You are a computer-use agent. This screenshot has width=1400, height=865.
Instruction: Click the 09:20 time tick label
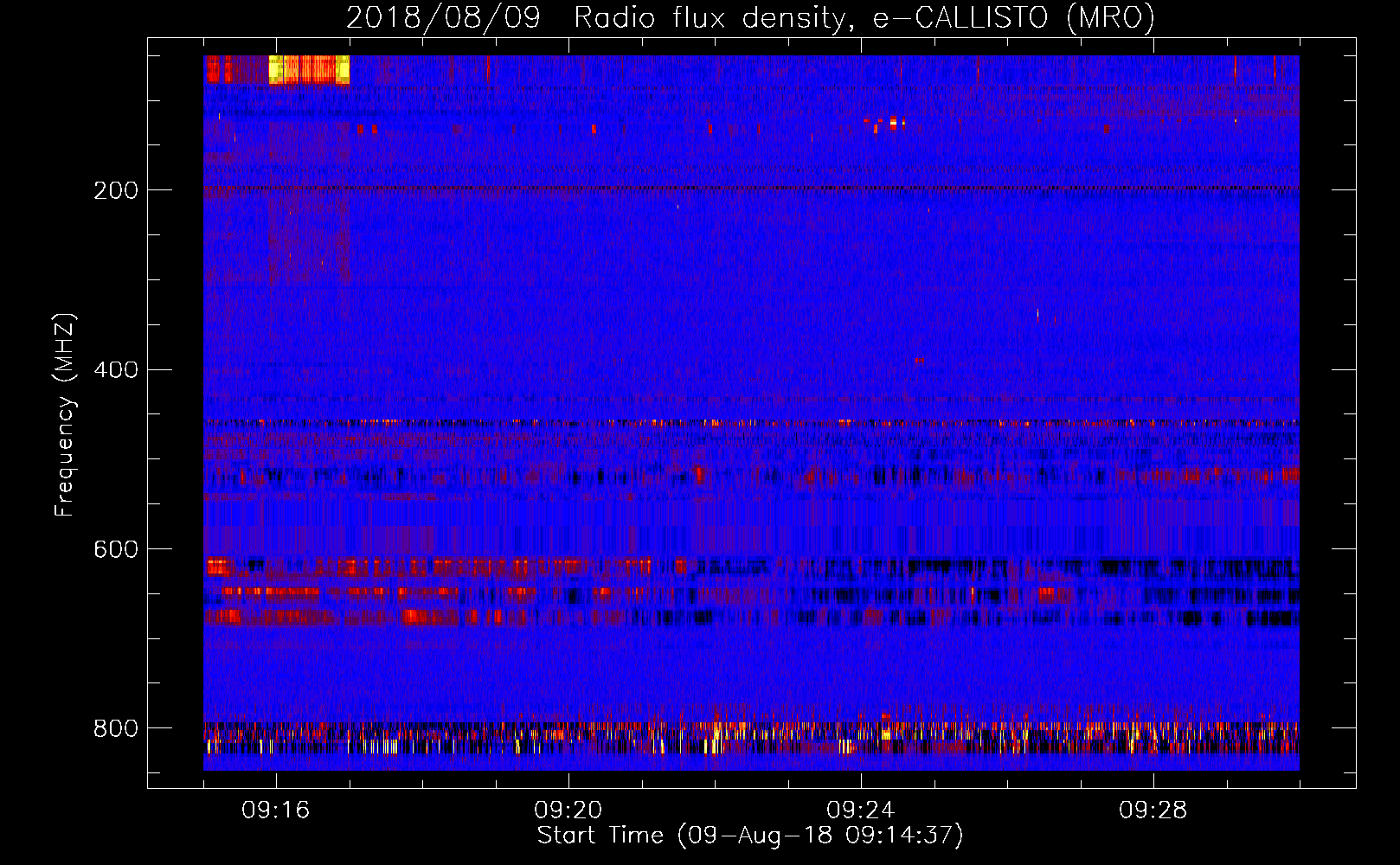tap(568, 811)
